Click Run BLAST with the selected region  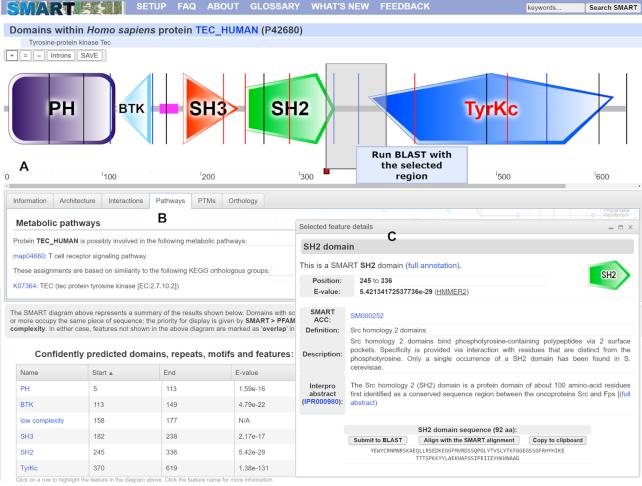[411, 165]
